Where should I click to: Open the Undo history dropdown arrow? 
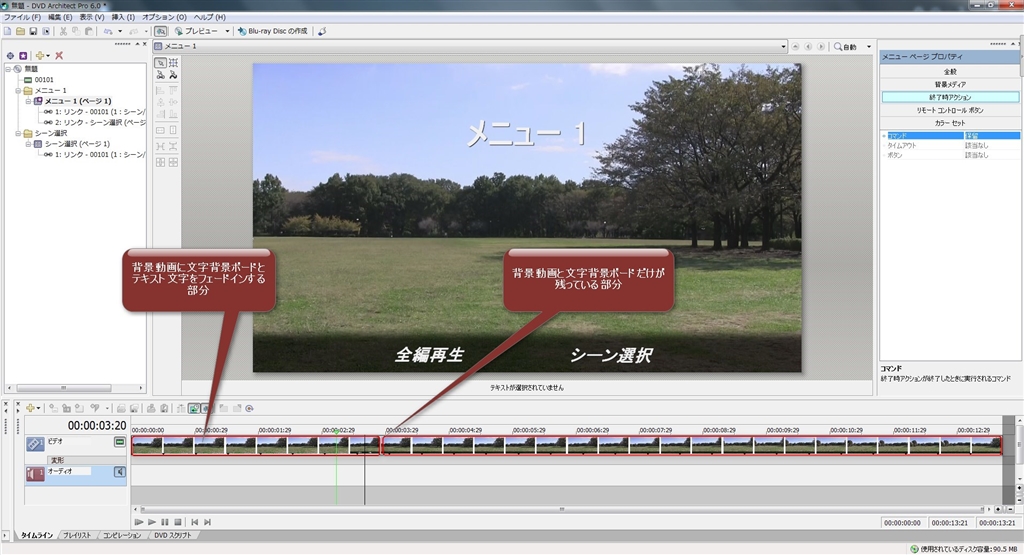[x=120, y=31]
